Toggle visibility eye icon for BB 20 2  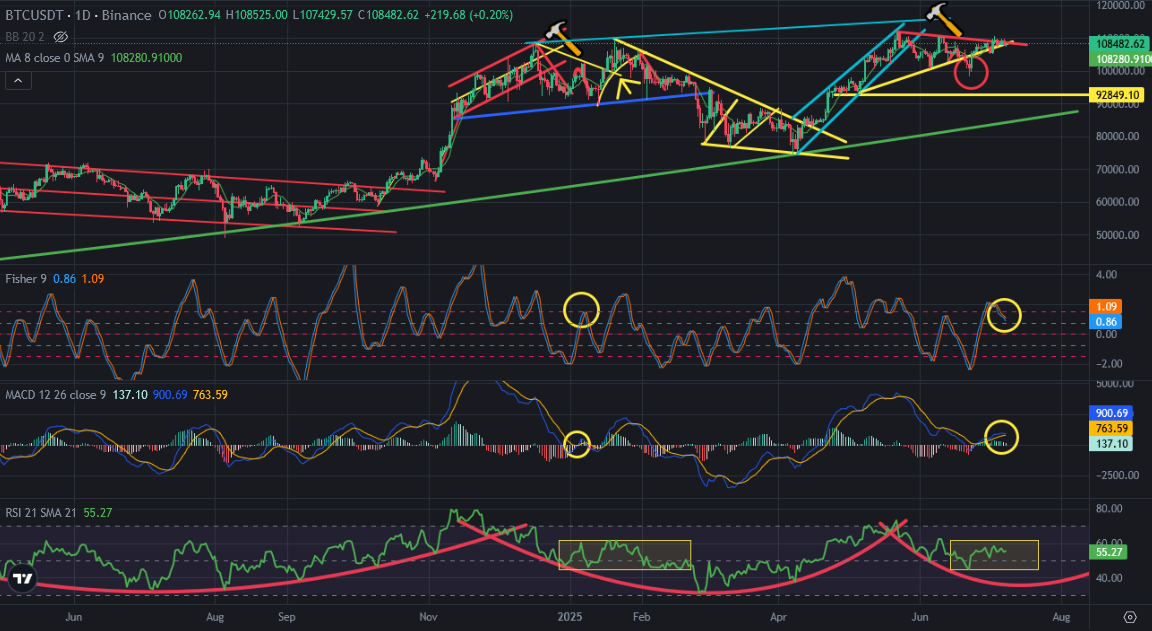61,36
